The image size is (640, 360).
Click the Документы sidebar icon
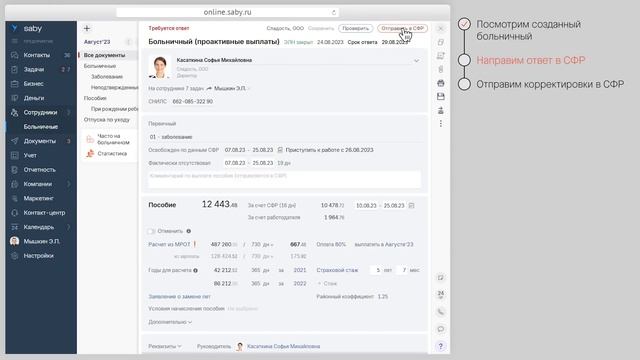[15, 141]
